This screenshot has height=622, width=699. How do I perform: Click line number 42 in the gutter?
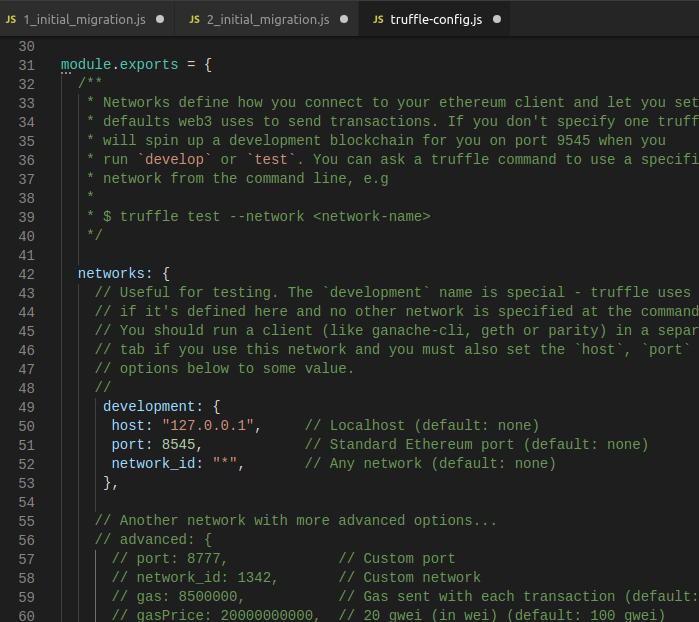pyautogui.click(x=26, y=274)
